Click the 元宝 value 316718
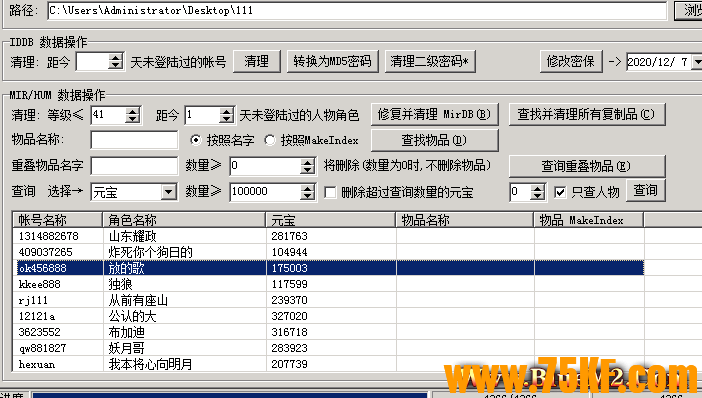The image size is (702, 398). tap(289, 332)
